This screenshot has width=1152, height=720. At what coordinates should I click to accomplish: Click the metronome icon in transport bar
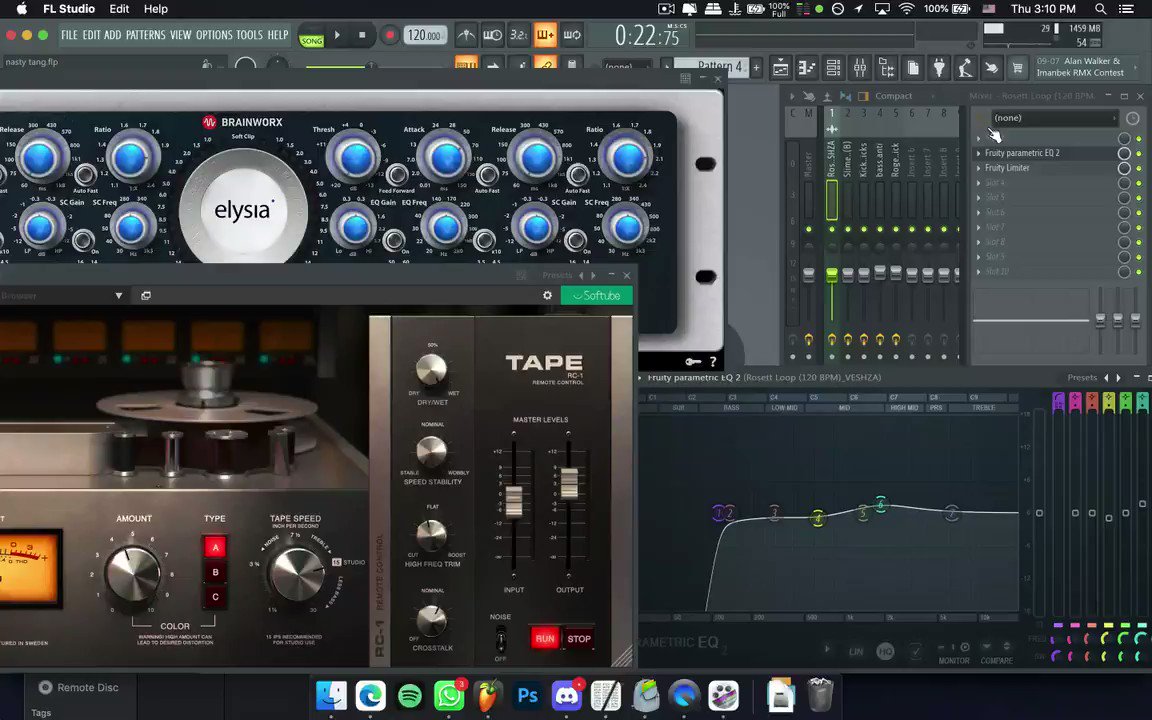pos(466,35)
